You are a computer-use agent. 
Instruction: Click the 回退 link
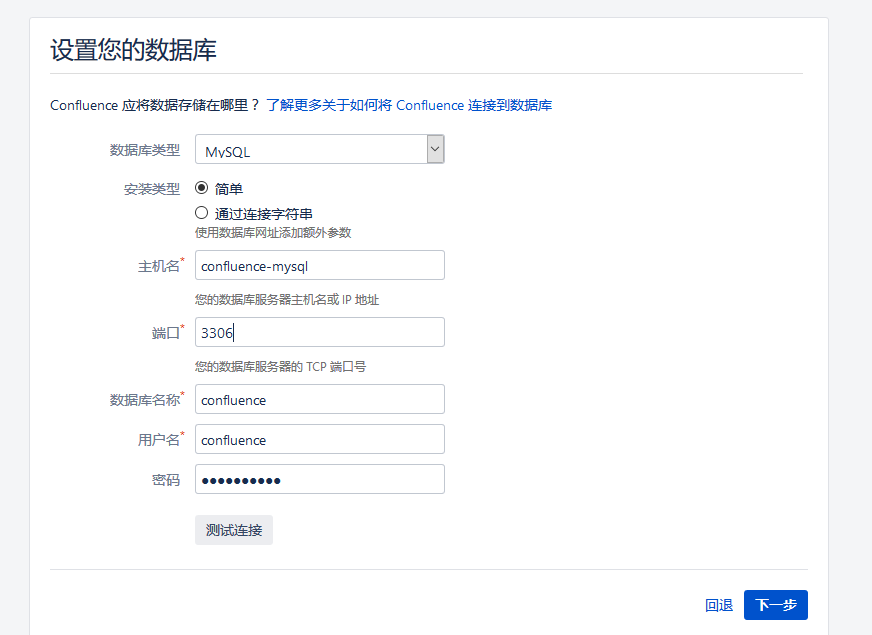tap(719, 605)
